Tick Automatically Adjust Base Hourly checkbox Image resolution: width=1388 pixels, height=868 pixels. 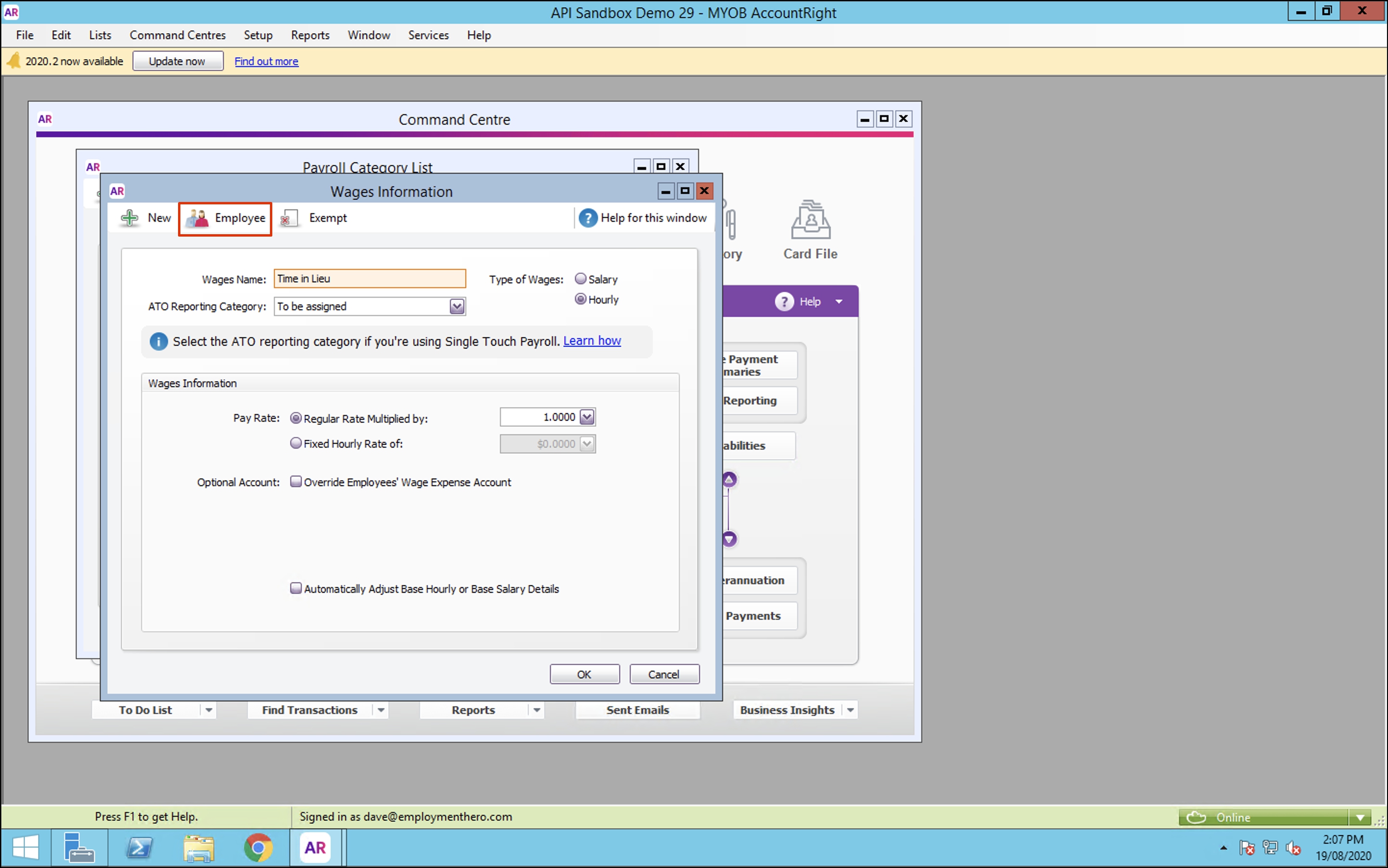(296, 588)
